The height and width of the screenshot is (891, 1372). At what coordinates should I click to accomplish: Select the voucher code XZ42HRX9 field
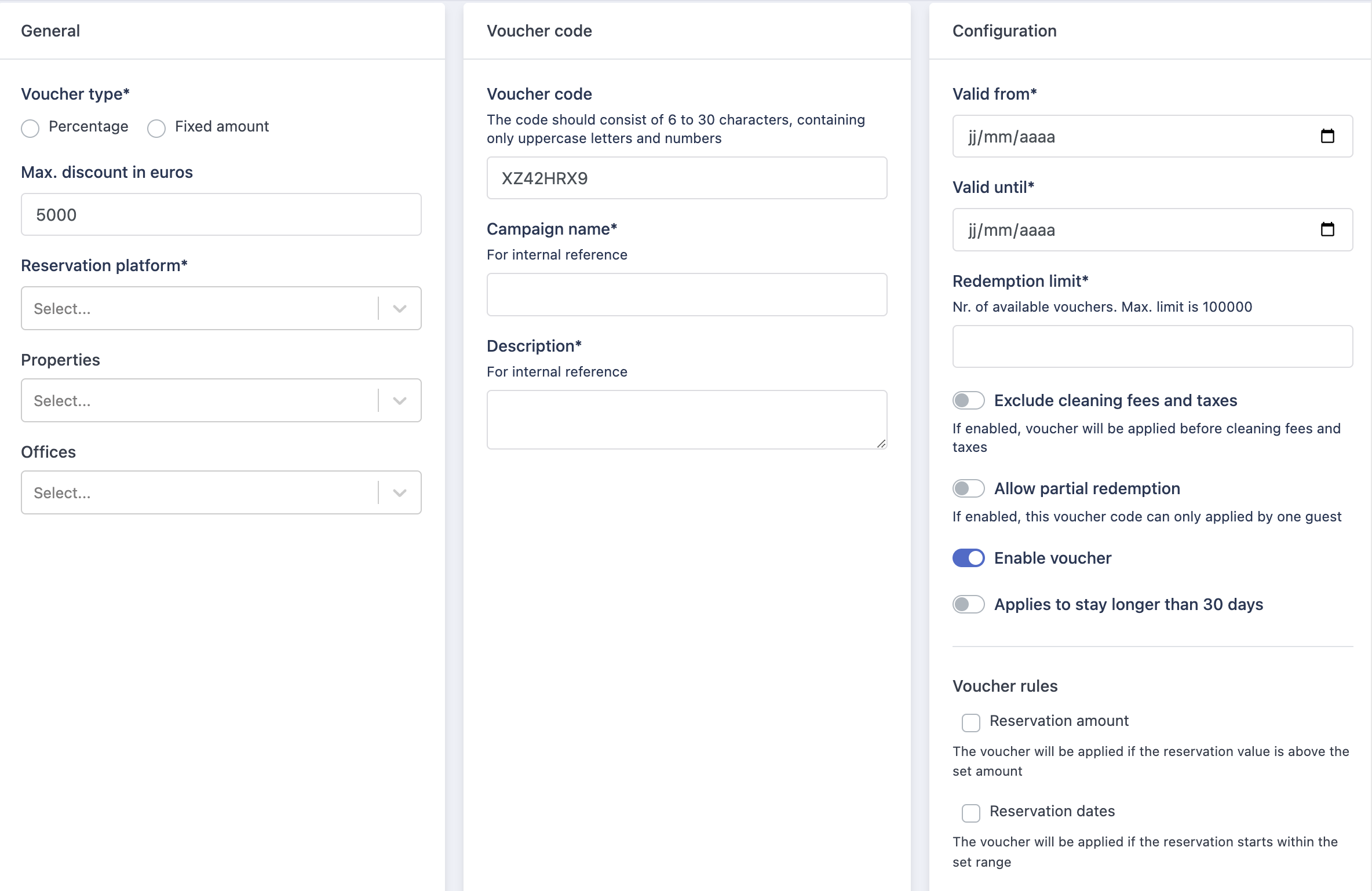pyautogui.click(x=687, y=178)
